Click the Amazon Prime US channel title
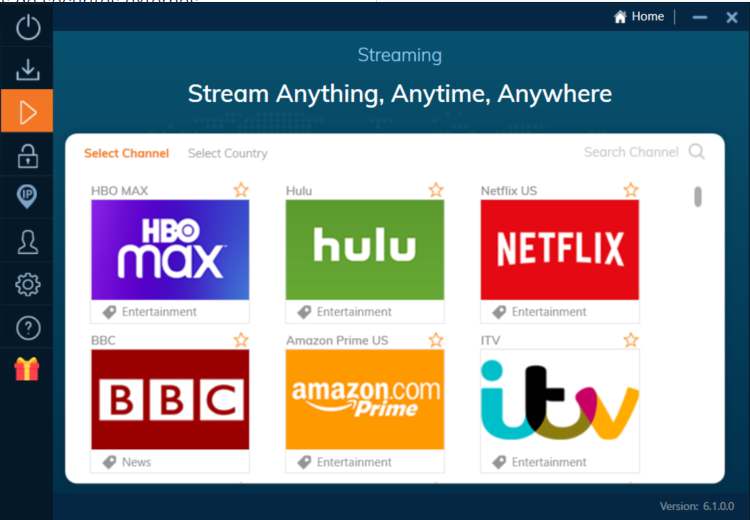This screenshot has width=750, height=520. tap(337, 341)
